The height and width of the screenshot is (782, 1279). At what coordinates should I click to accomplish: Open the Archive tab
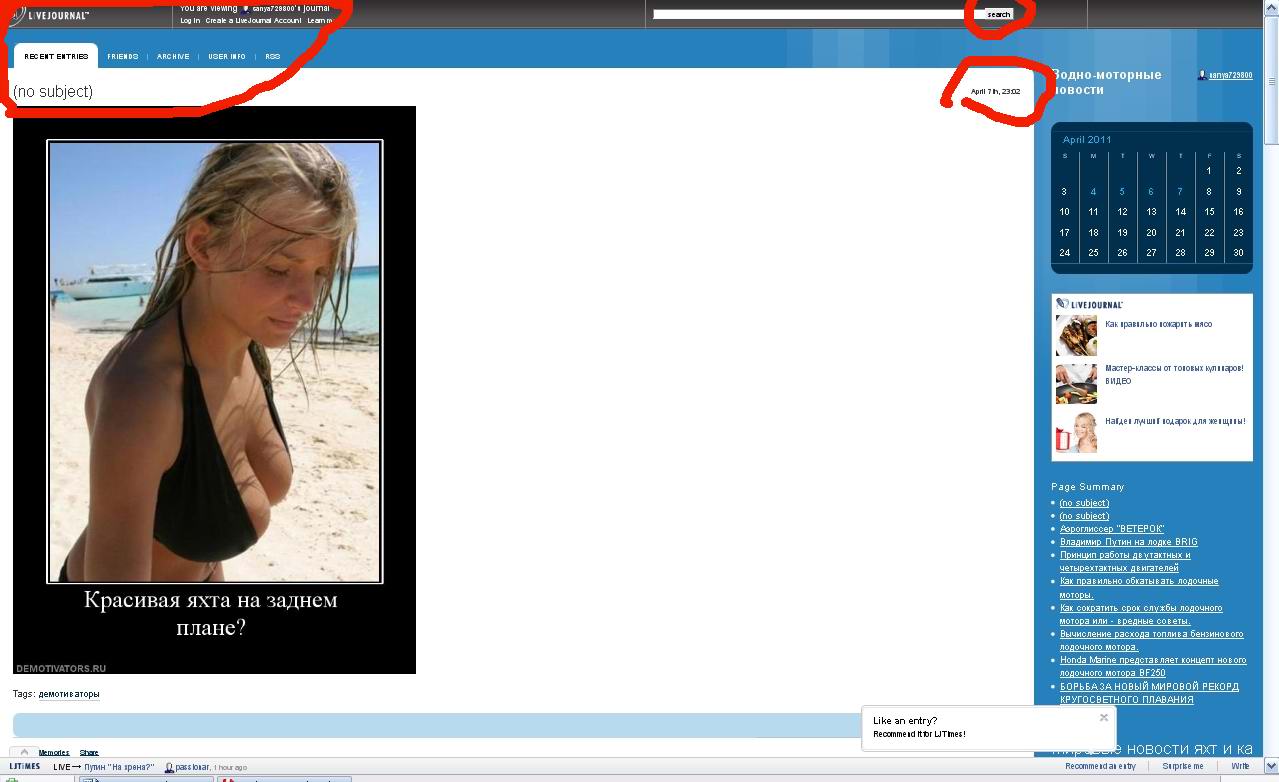point(173,57)
